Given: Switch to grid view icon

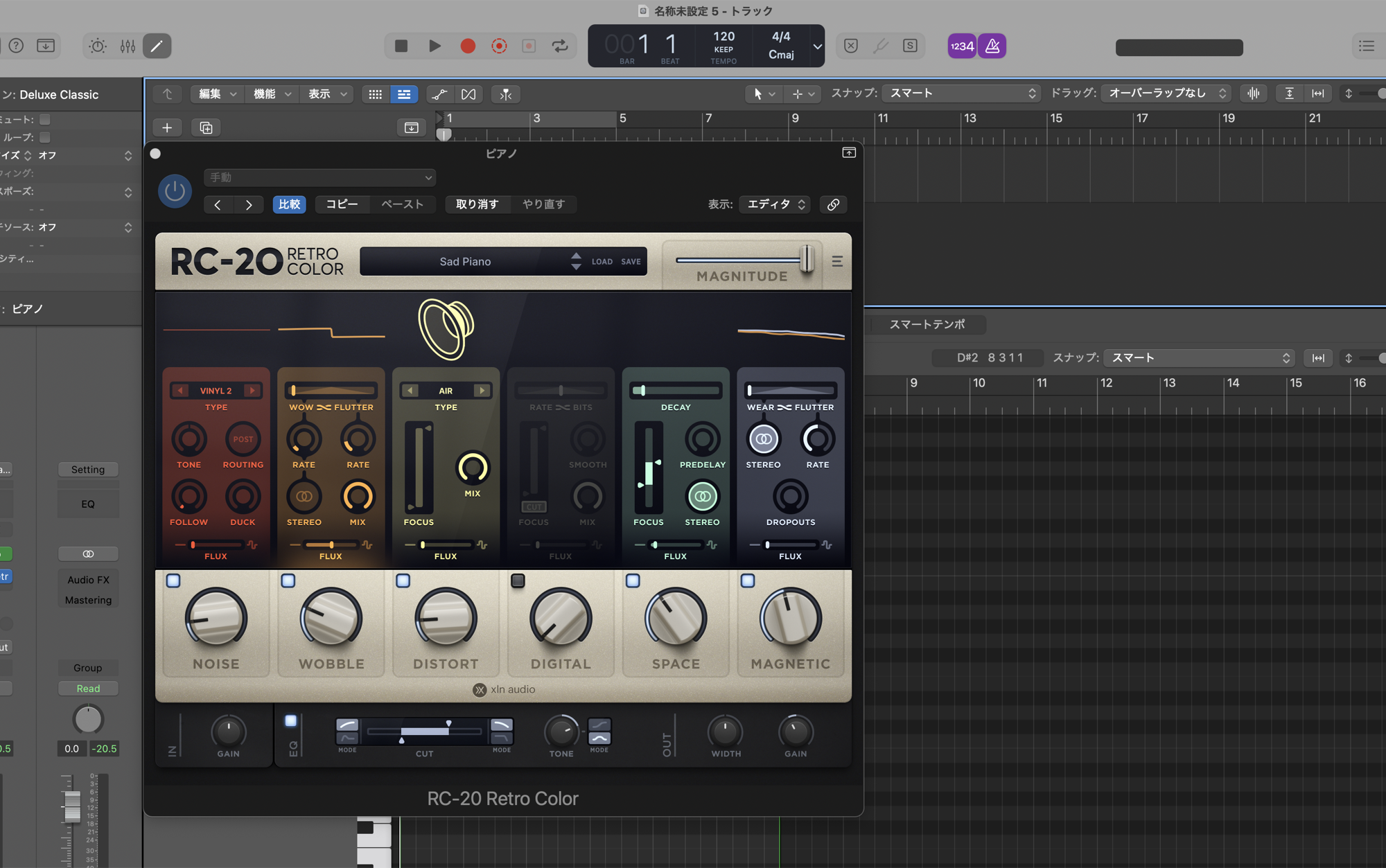Looking at the screenshot, I should pos(375,94).
